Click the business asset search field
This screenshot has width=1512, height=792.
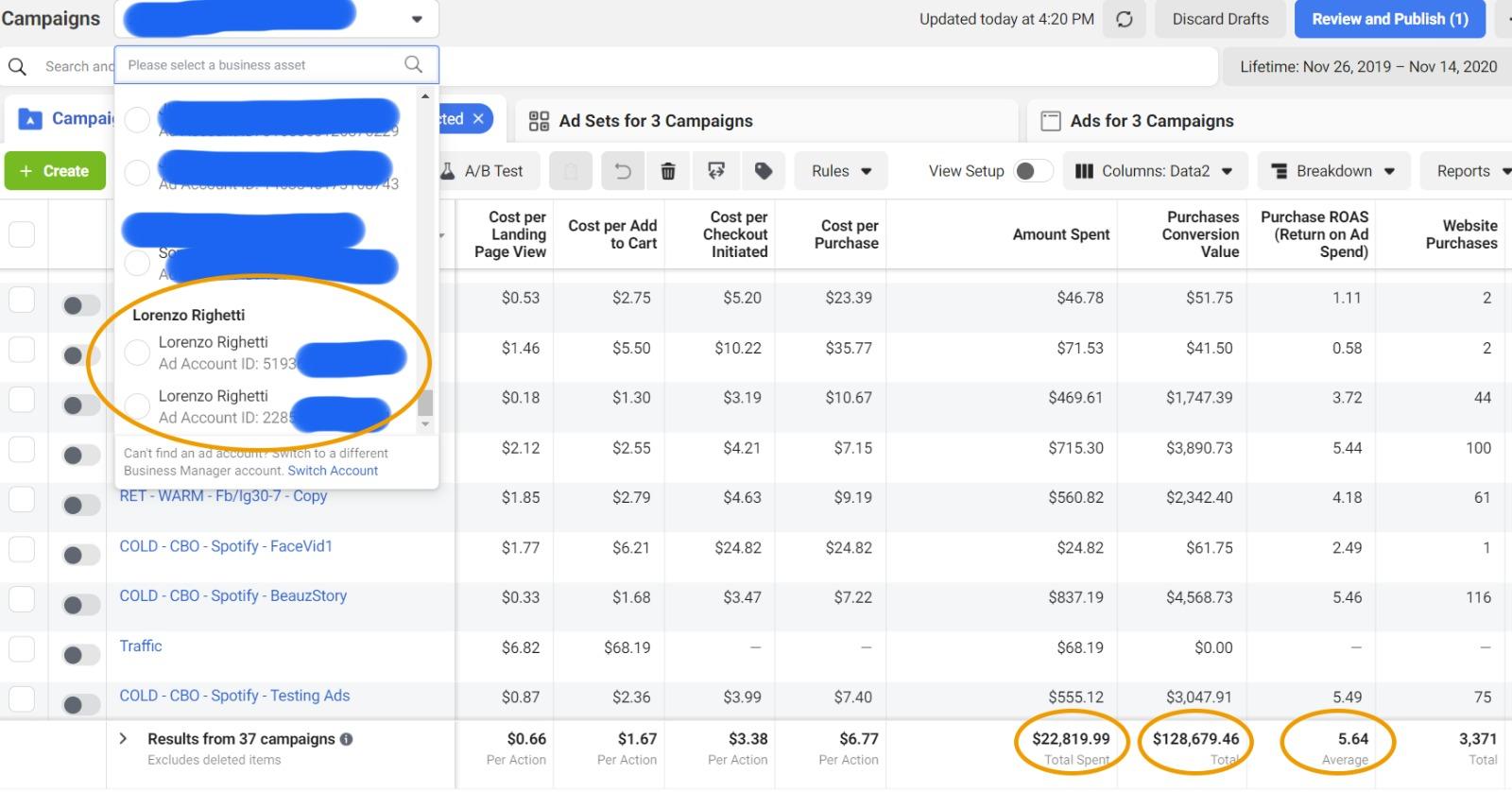260,65
